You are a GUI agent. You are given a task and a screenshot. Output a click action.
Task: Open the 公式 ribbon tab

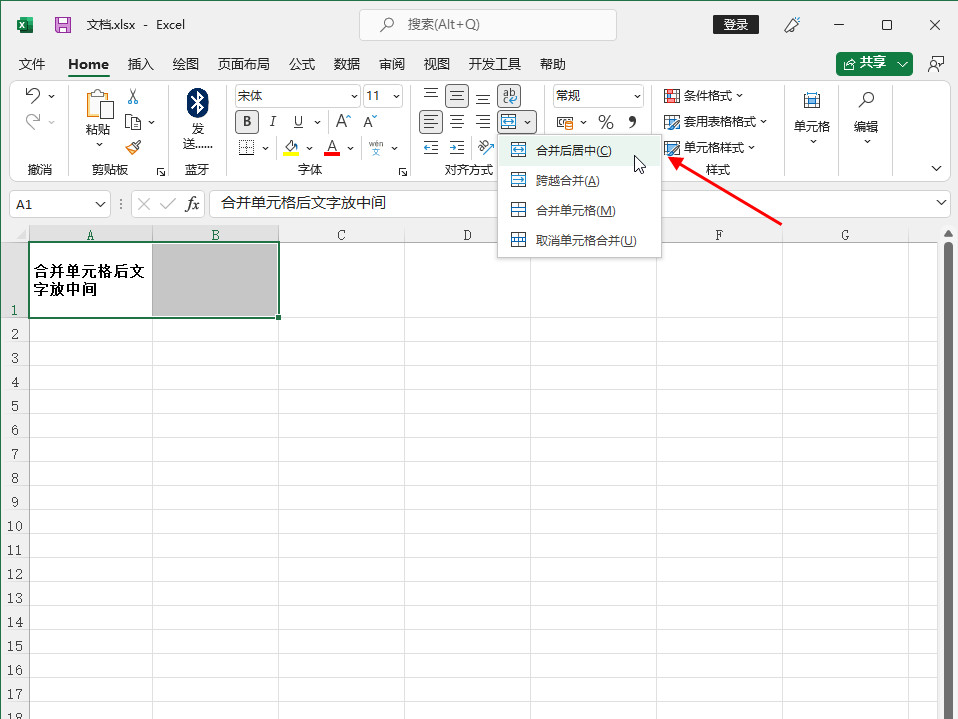[x=302, y=64]
